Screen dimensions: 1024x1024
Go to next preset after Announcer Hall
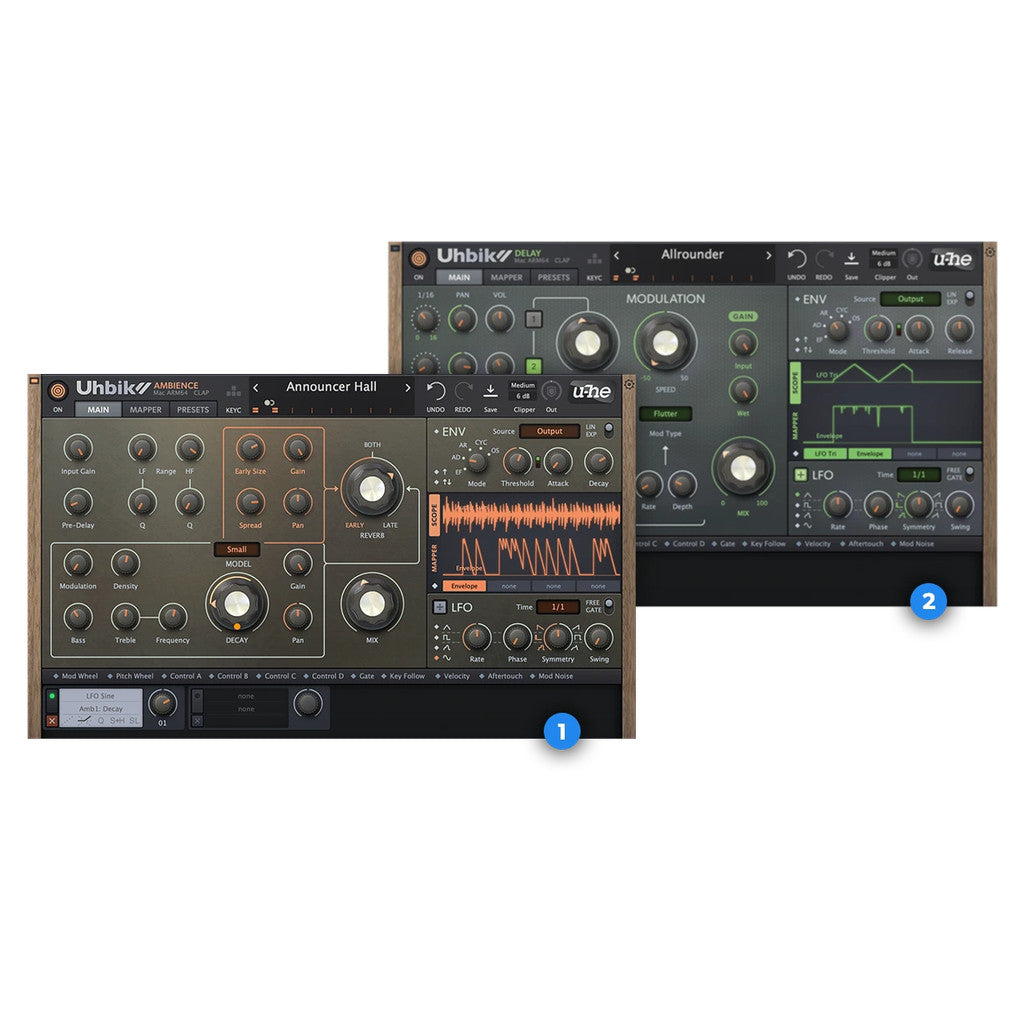pyautogui.click(x=408, y=387)
